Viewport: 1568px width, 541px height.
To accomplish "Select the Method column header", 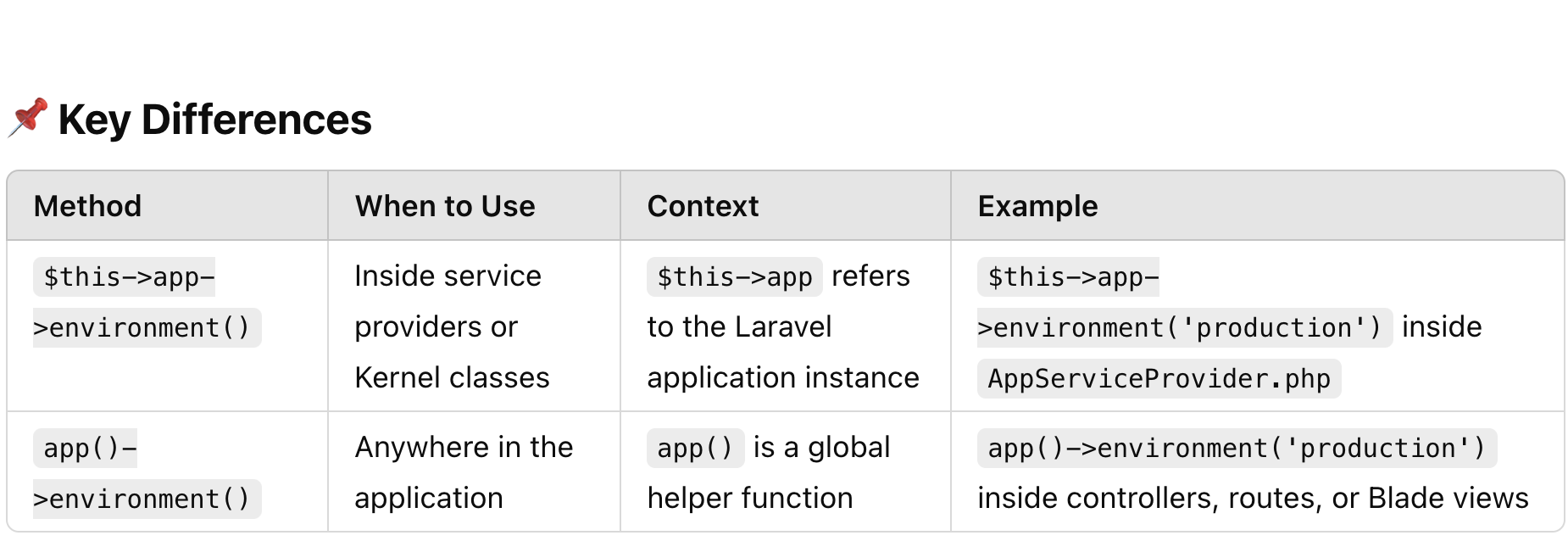I will pyautogui.click(x=87, y=206).
